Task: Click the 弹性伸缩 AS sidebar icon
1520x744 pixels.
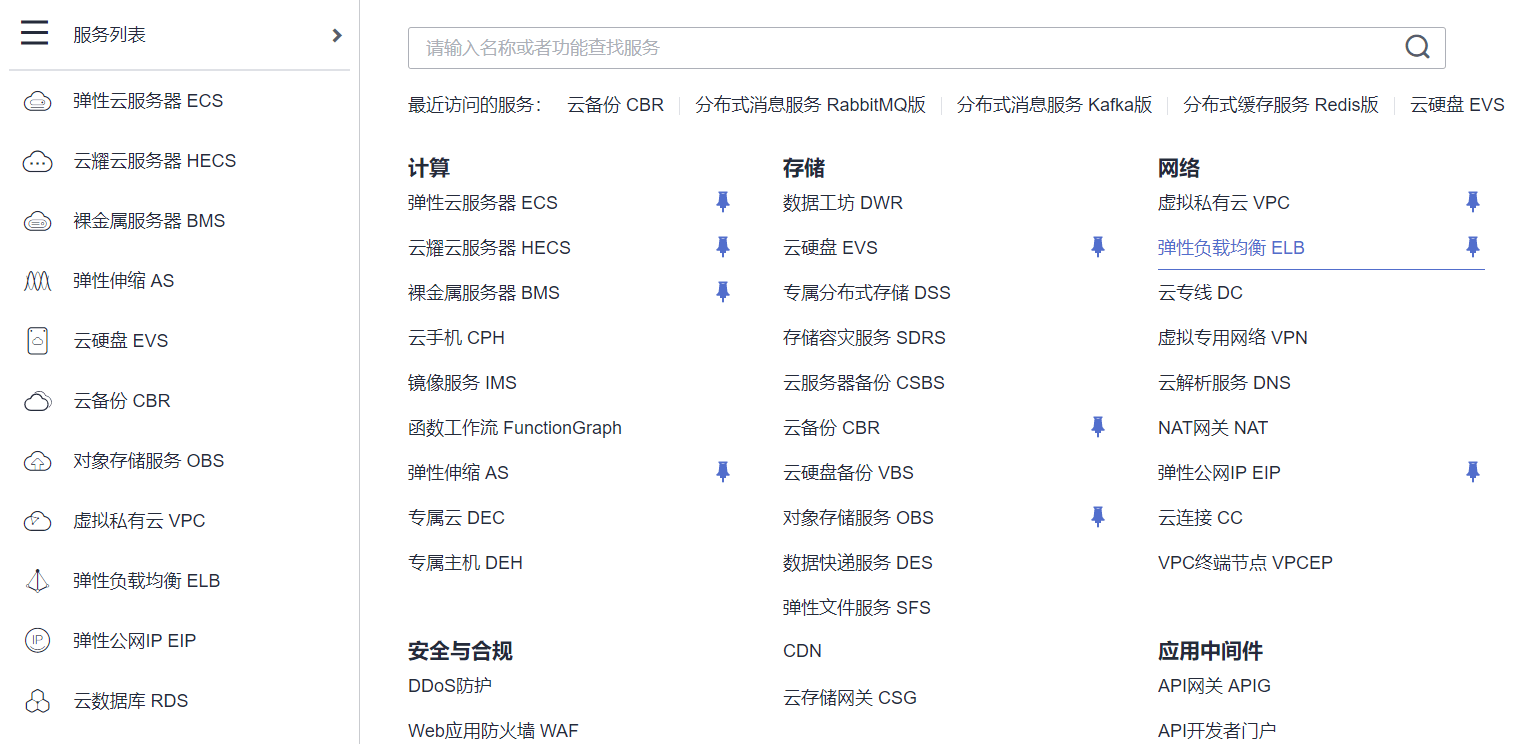Action: pyautogui.click(x=37, y=281)
